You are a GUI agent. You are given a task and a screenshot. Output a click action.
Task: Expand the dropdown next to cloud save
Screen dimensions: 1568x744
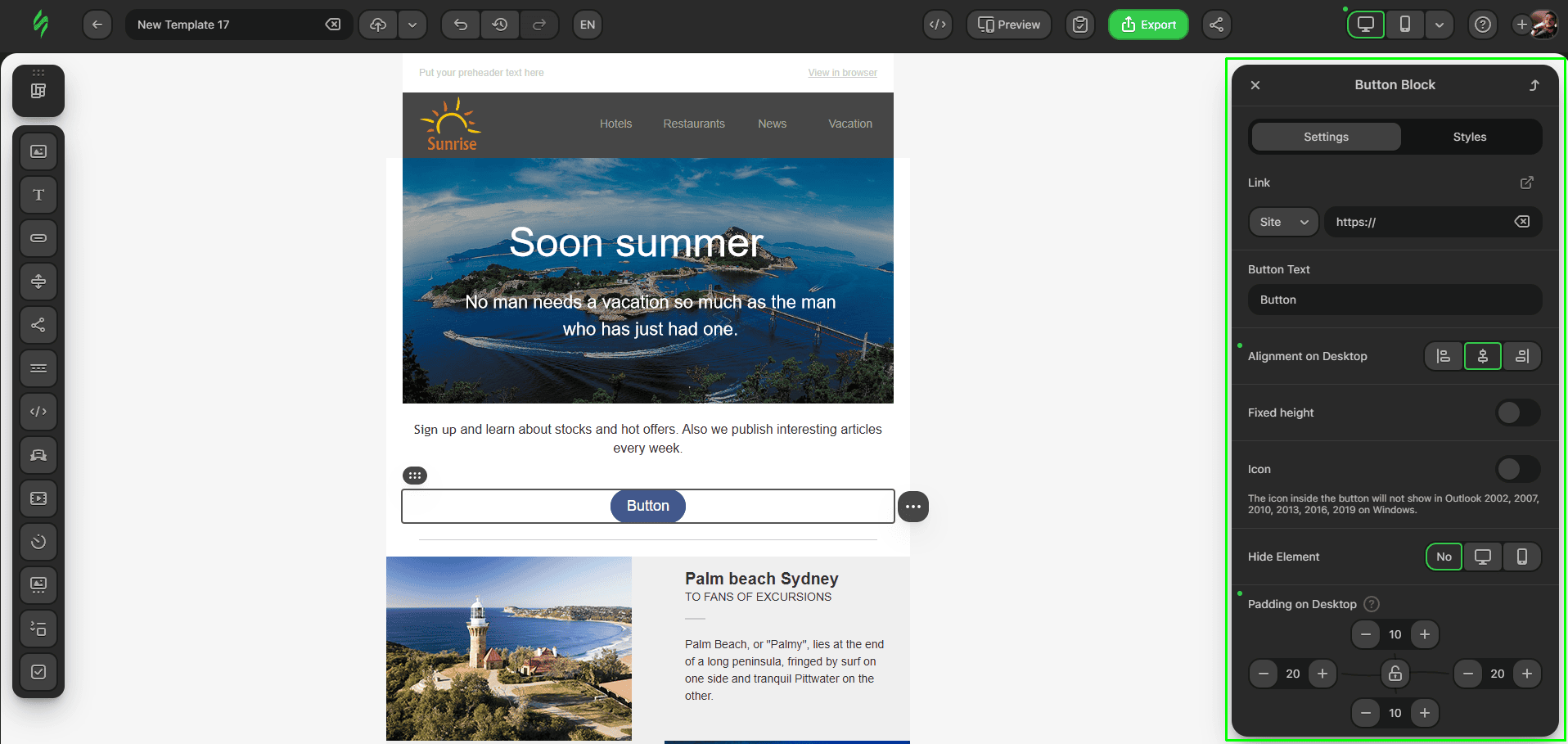412,25
